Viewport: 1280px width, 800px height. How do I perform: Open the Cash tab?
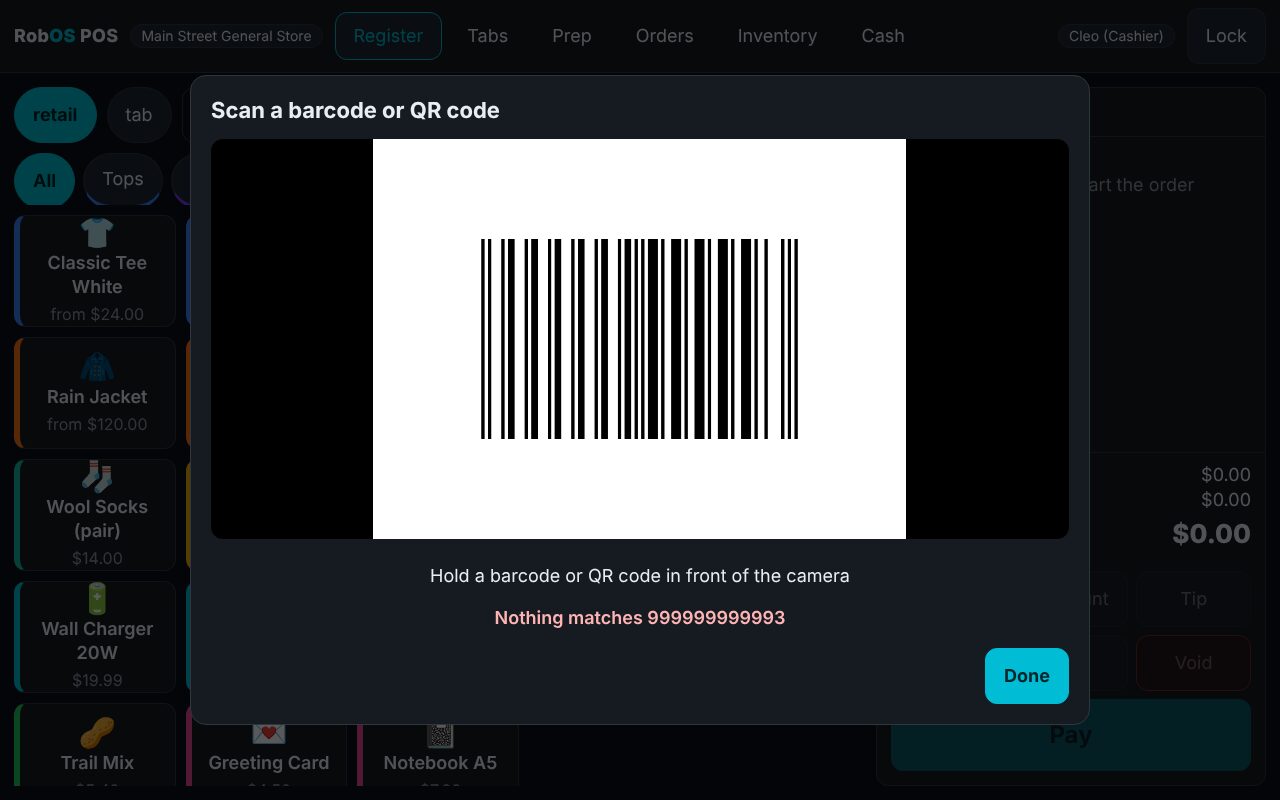click(883, 36)
